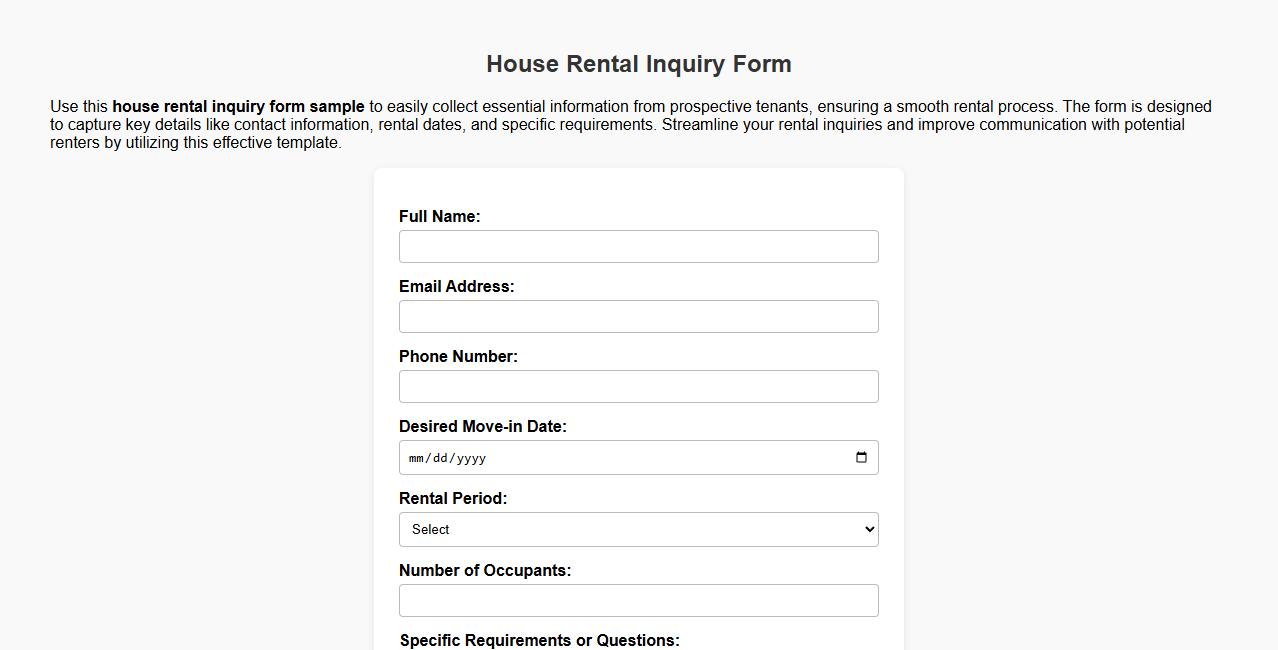Click the Full Name label
Image resolution: width=1278 pixels, height=650 pixels.
point(440,216)
